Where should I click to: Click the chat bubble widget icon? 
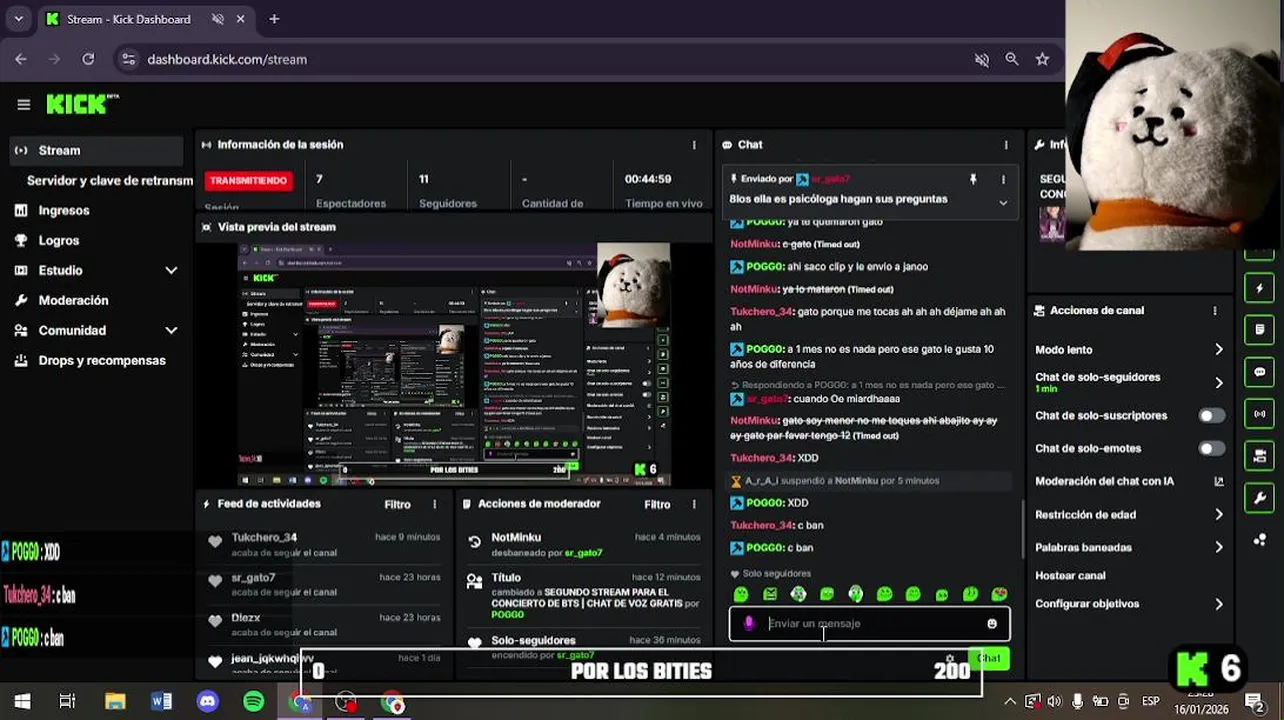[1260, 372]
